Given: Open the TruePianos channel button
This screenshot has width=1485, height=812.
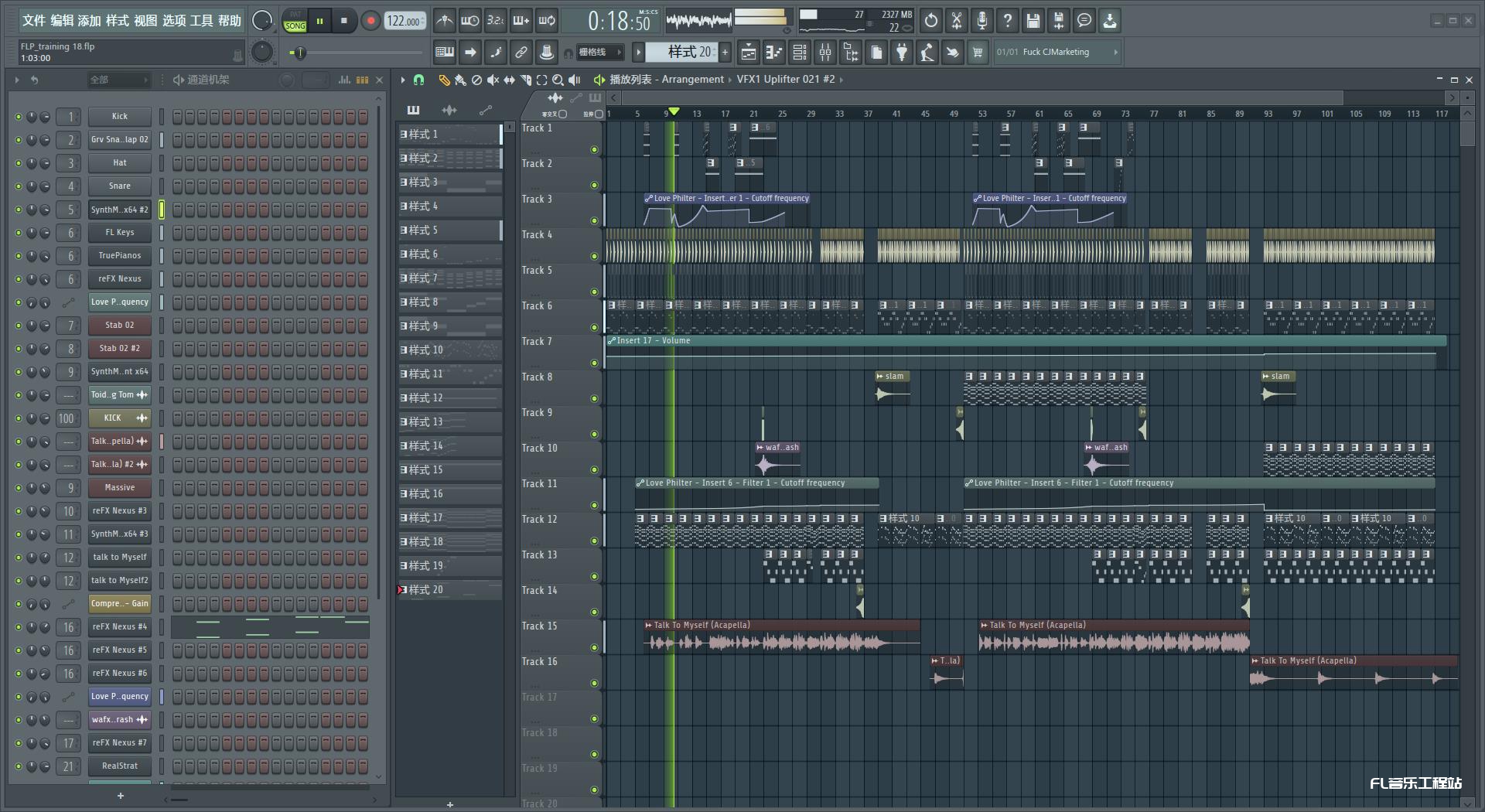Looking at the screenshot, I should tap(120, 256).
